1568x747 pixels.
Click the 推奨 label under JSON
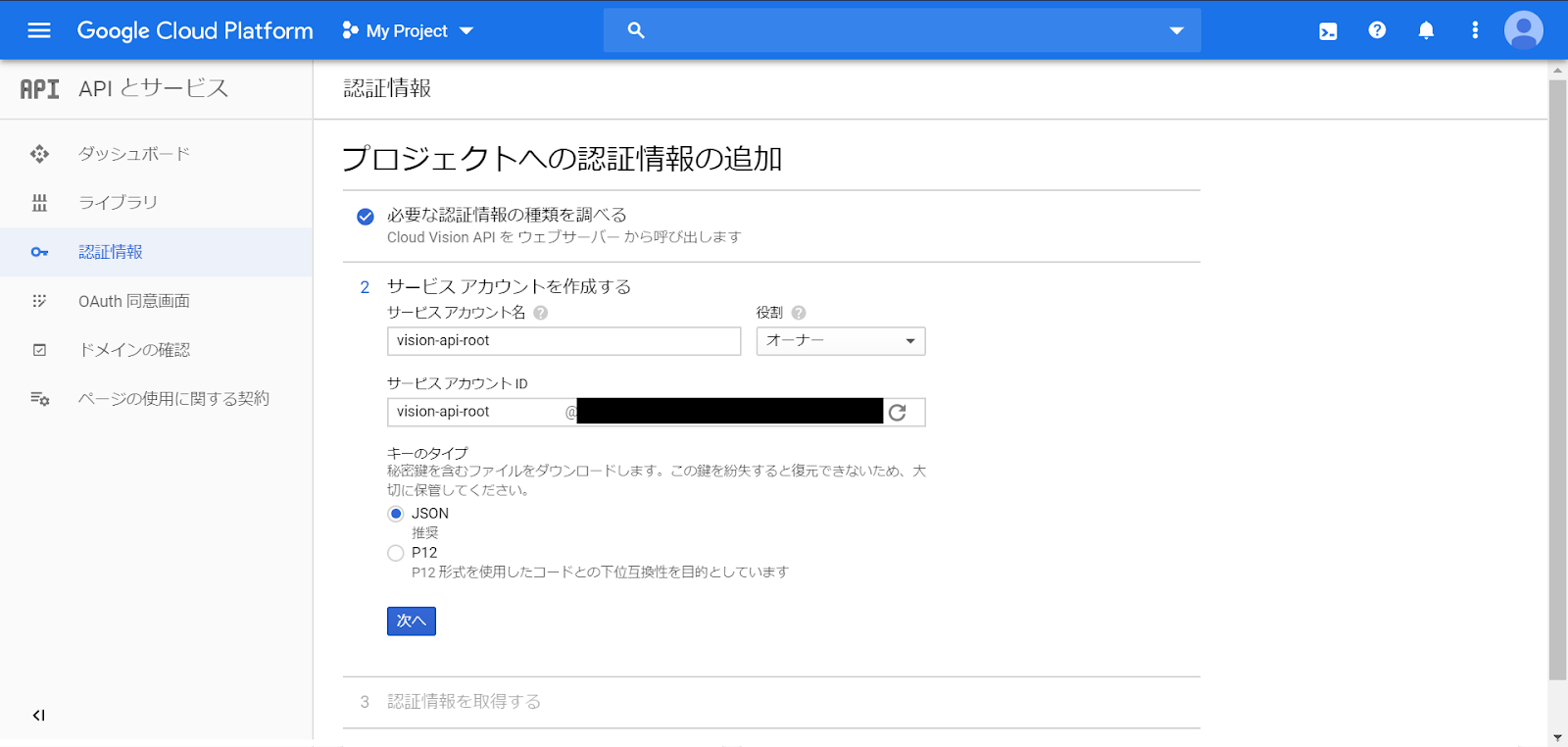pyautogui.click(x=425, y=533)
